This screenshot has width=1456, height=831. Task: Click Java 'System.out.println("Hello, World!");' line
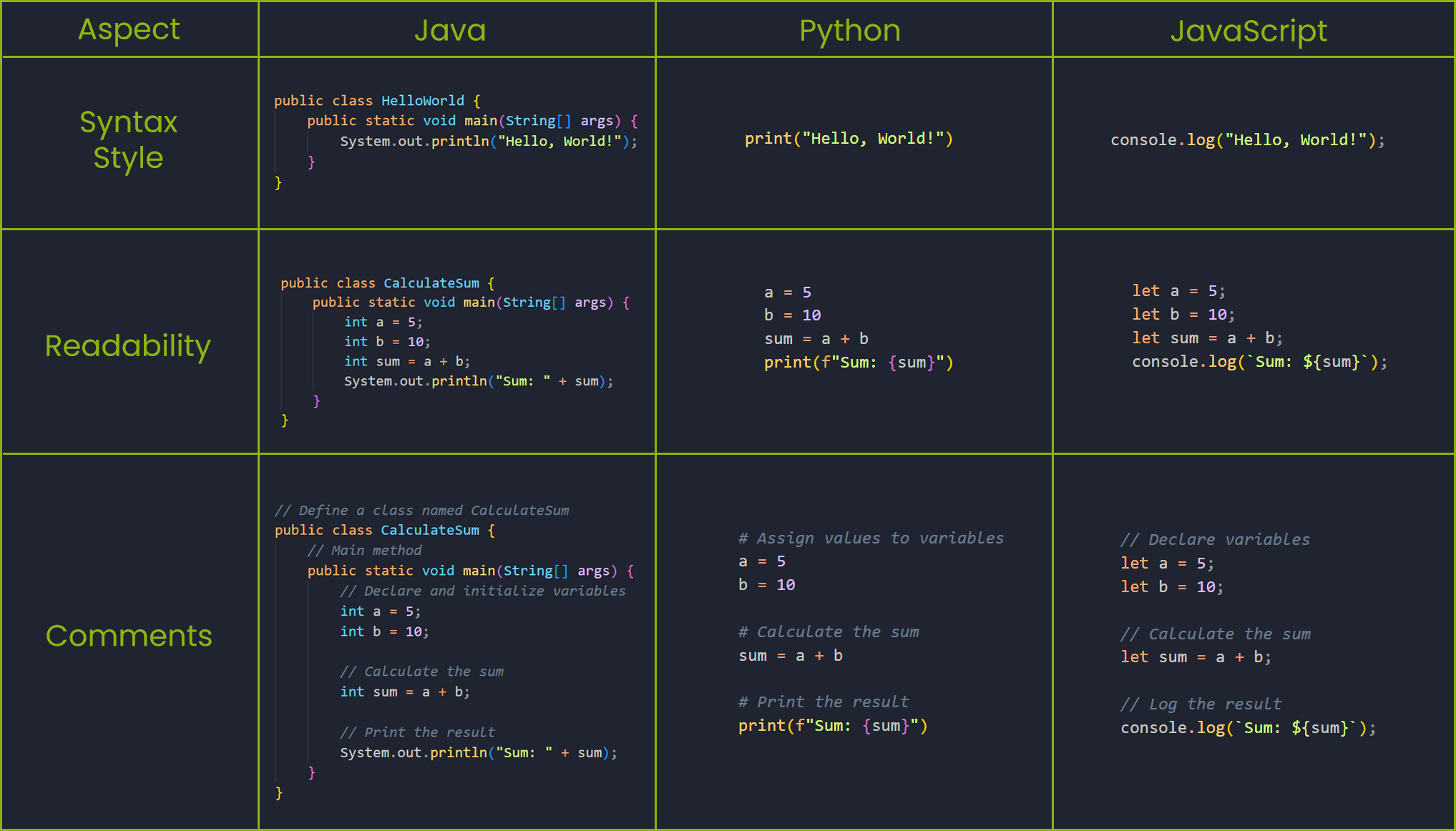point(489,141)
